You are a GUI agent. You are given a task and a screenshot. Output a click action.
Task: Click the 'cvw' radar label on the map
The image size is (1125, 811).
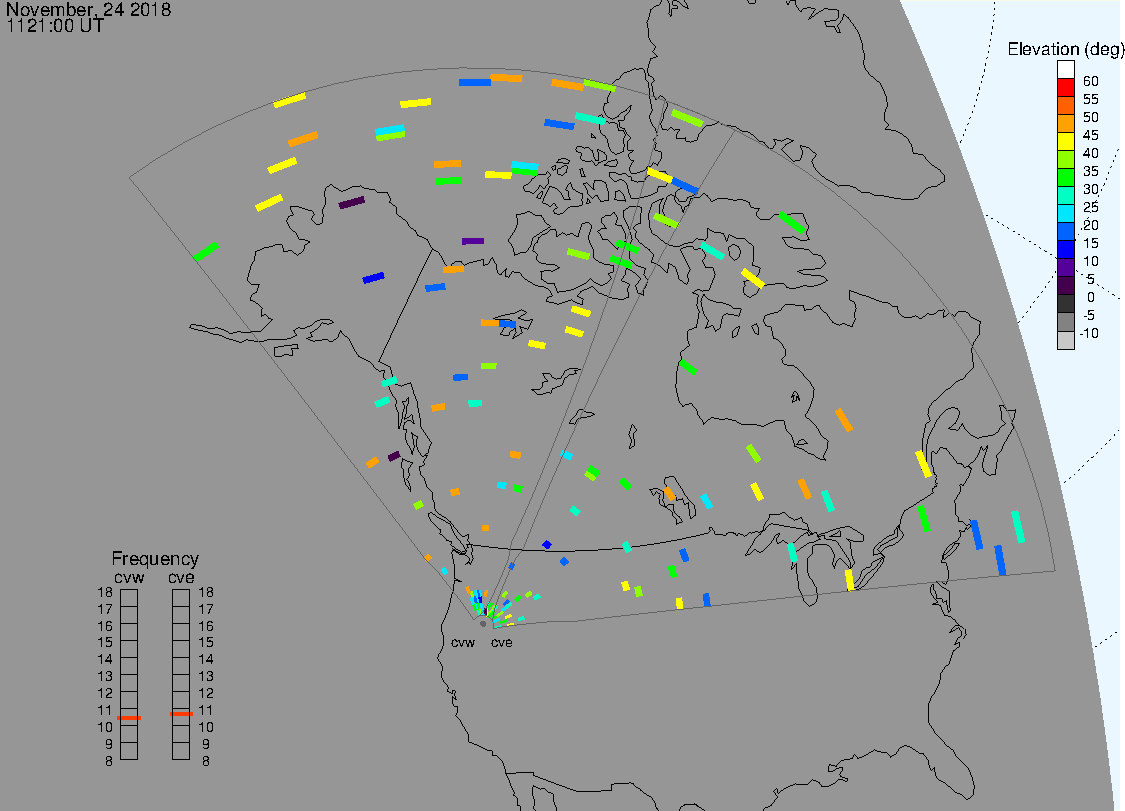[x=463, y=642]
